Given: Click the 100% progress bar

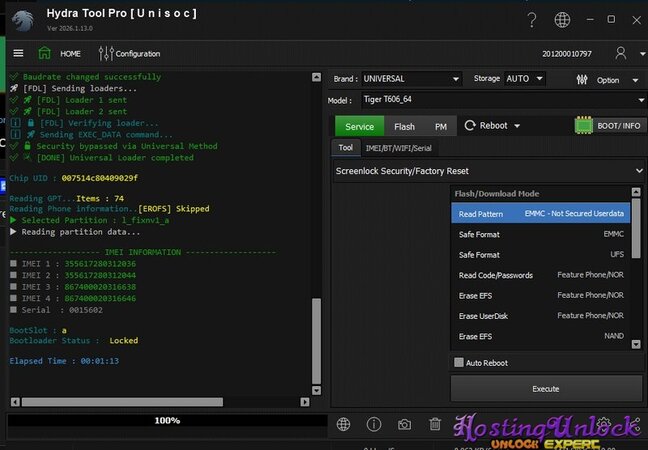Looking at the screenshot, I should point(167,421).
